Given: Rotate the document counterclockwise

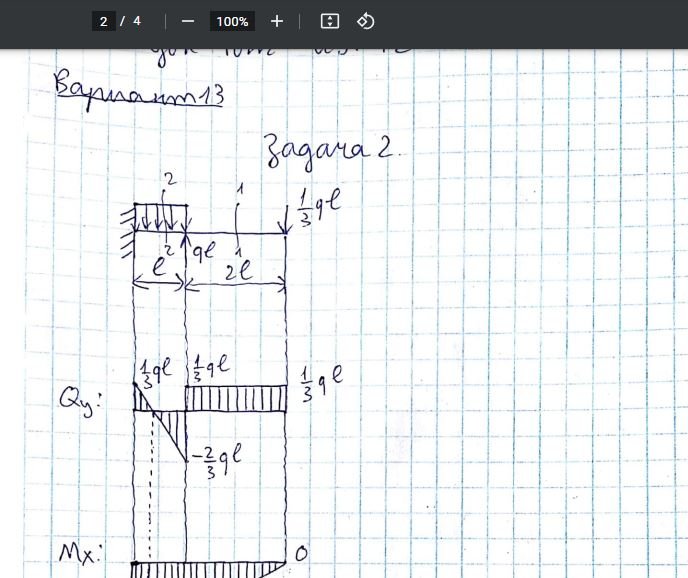Looking at the screenshot, I should point(366,21).
